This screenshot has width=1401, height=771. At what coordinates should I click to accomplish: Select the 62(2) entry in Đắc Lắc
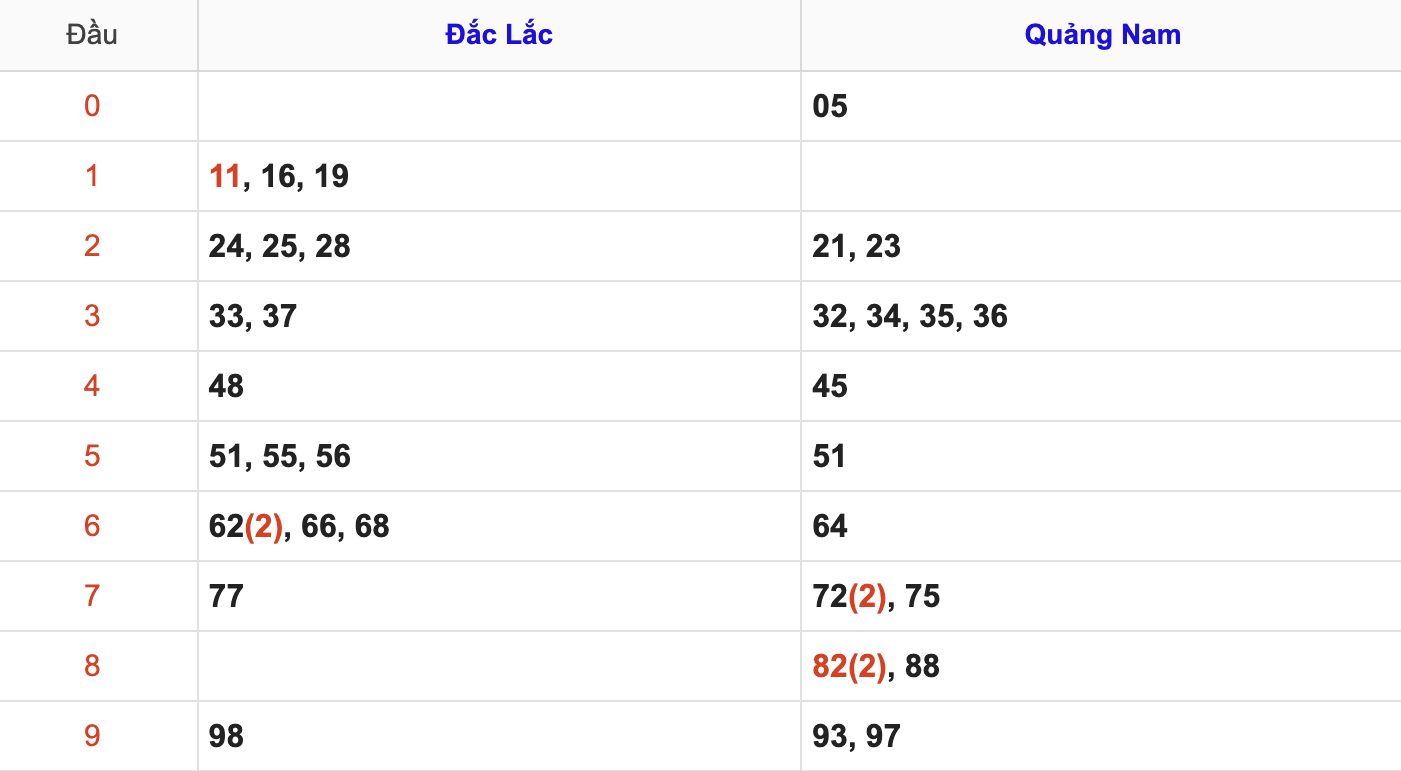point(246,527)
